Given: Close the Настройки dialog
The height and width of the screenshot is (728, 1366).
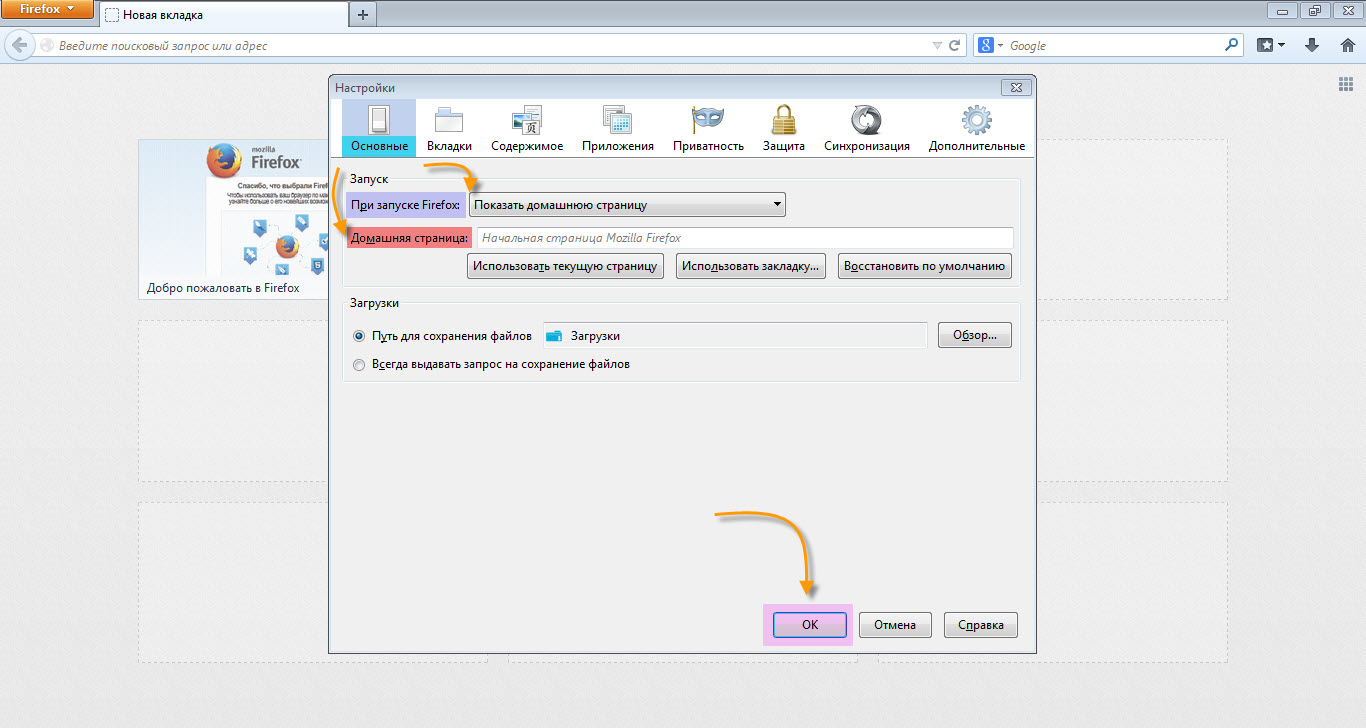Looking at the screenshot, I should [x=1015, y=88].
